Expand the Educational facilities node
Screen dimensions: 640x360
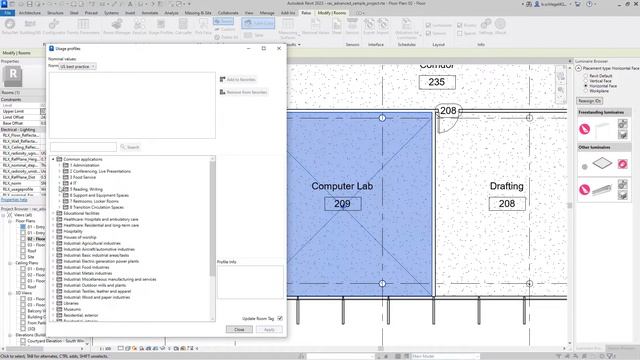point(53,213)
